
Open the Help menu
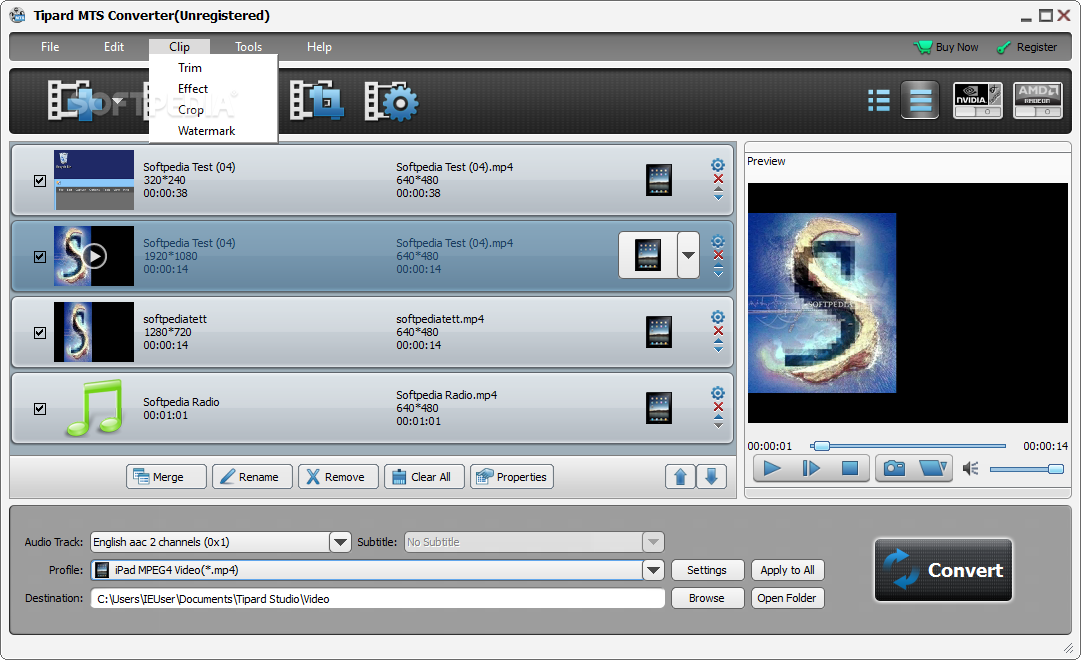click(319, 47)
